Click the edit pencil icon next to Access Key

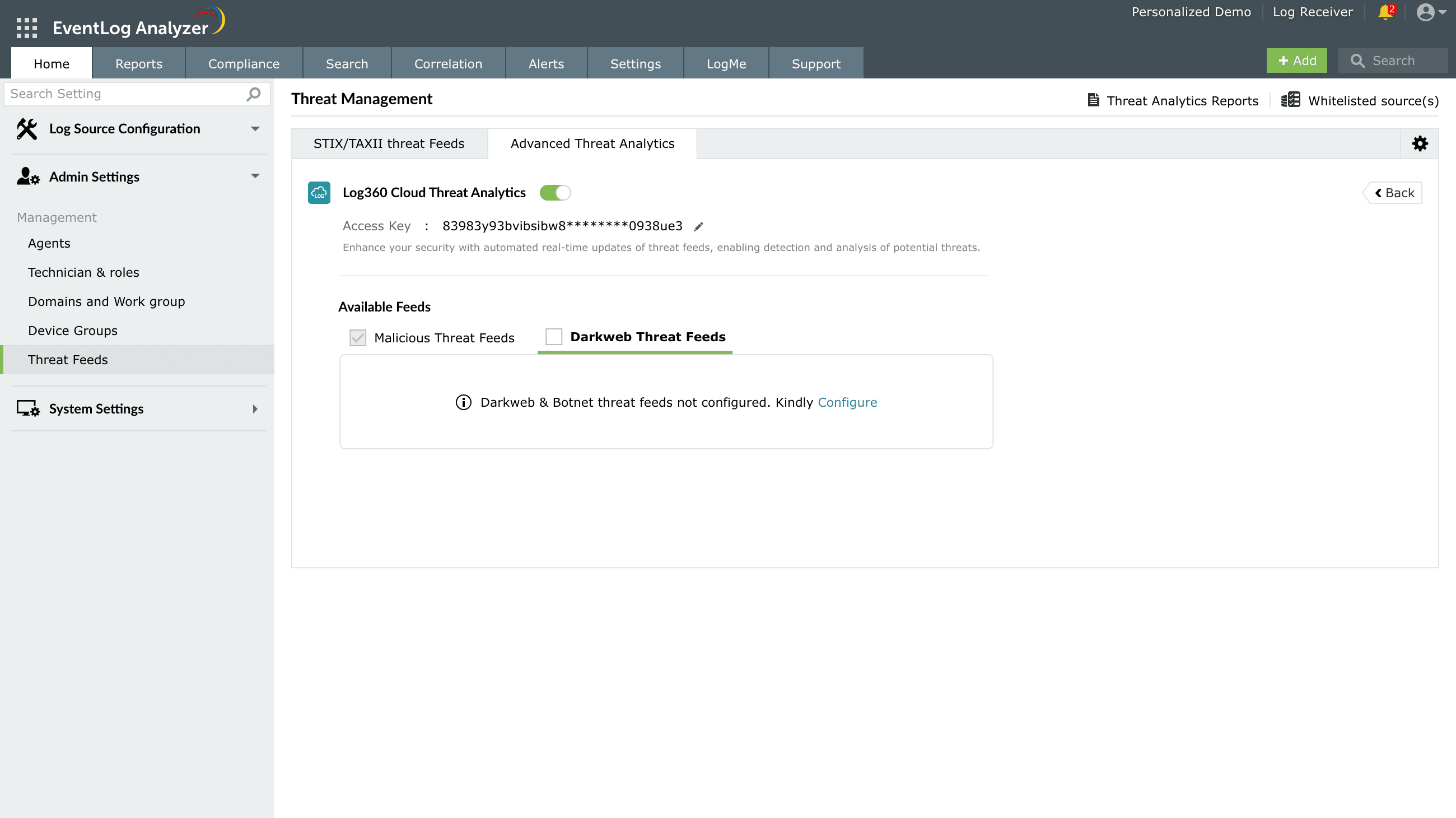point(698,225)
